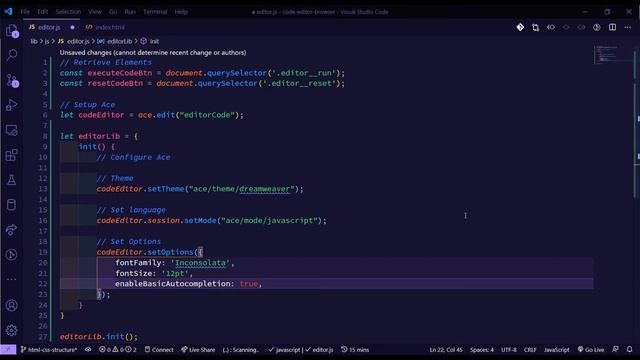640x360 pixels.
Task: Open the View menu
Action: click(x=95, y=12)
